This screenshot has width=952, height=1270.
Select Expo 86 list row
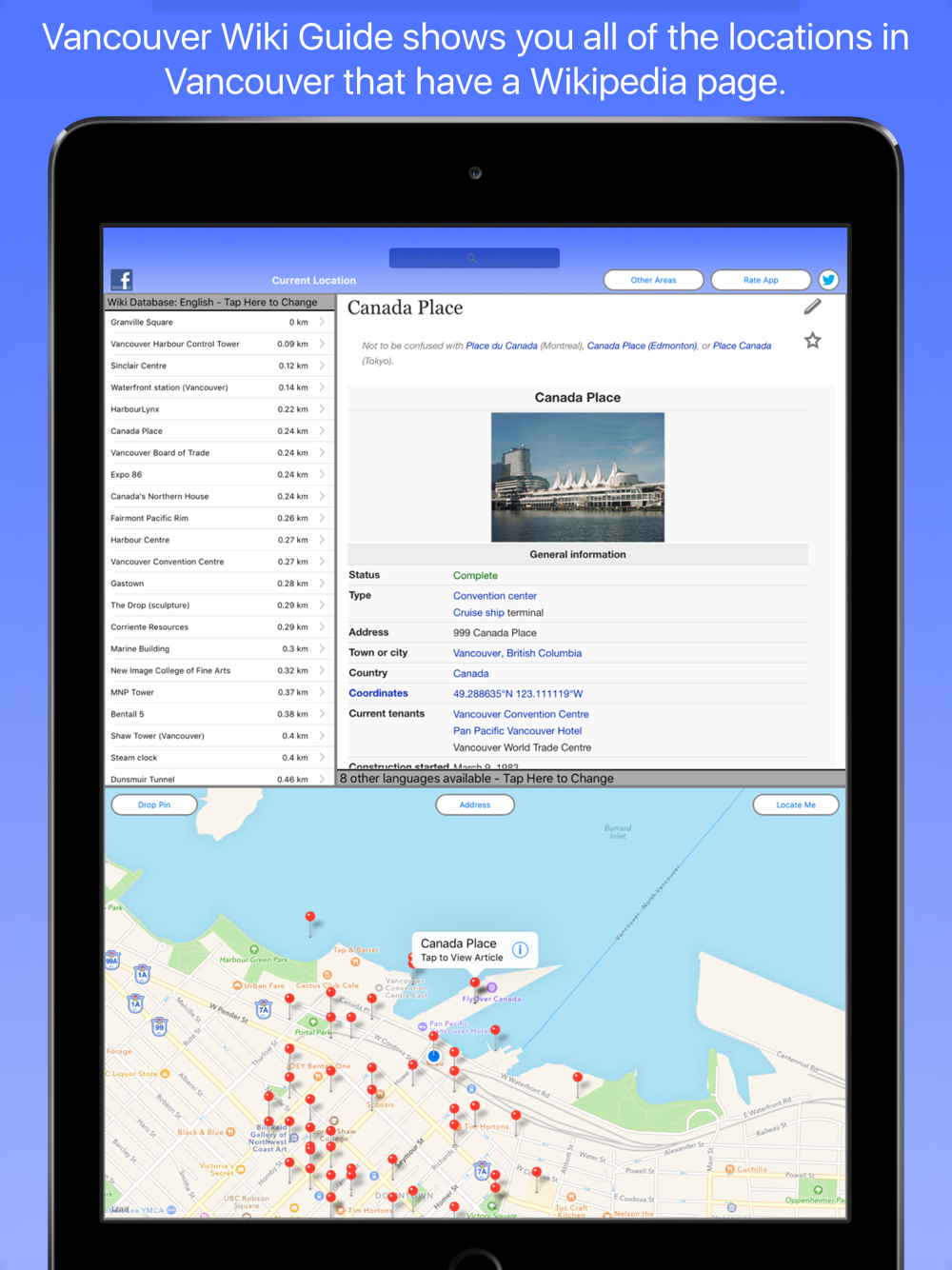[219, 474]
